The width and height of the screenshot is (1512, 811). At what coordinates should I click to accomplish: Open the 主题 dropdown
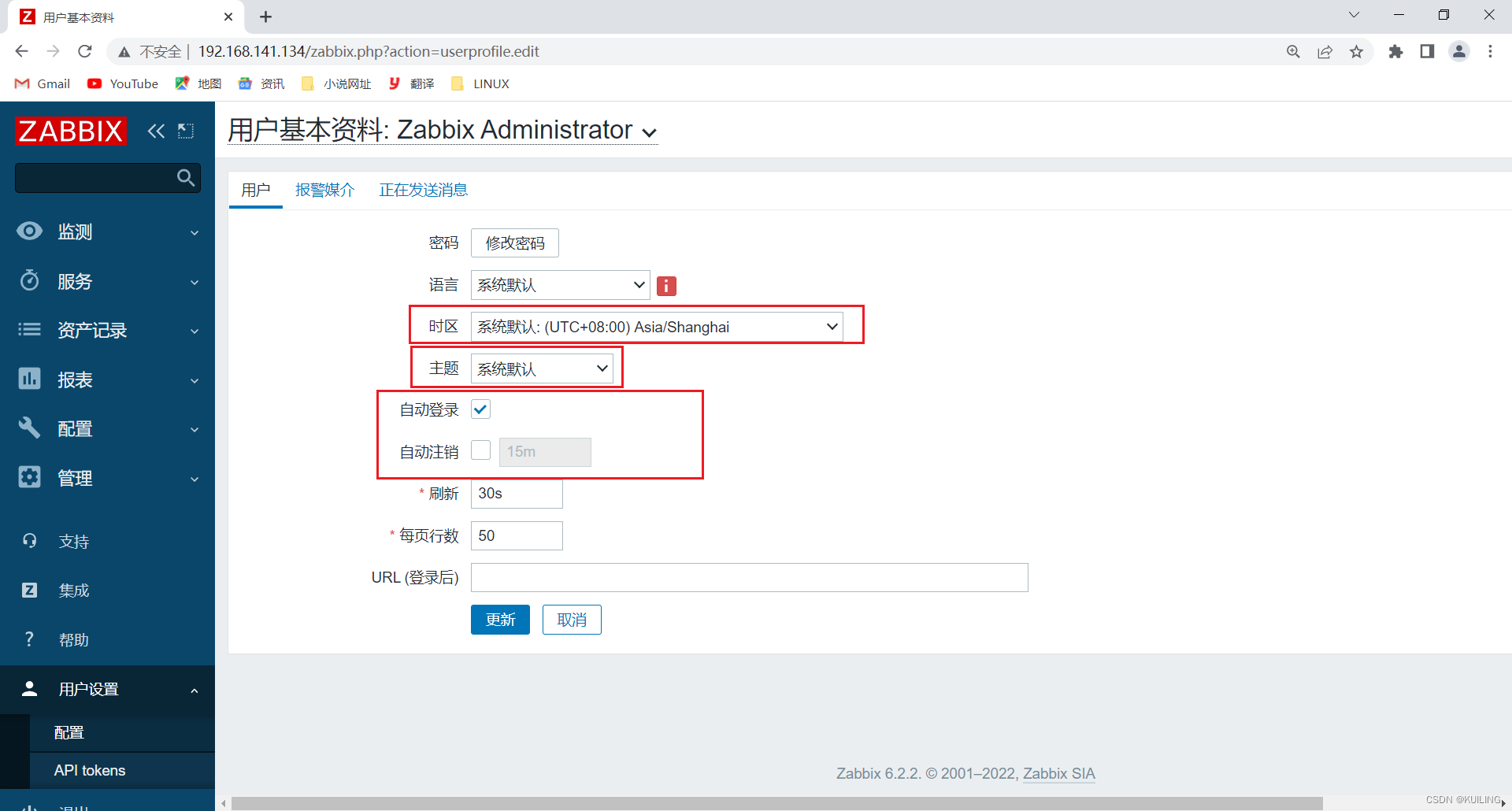(x=542, y=368)
